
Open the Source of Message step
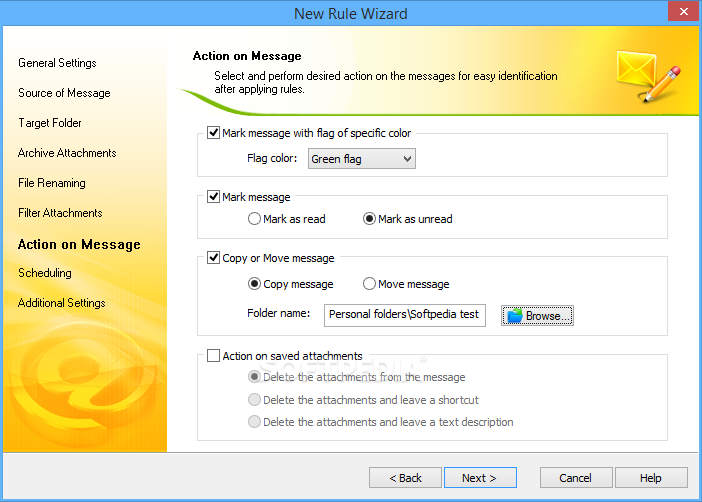tap(64, 93)
